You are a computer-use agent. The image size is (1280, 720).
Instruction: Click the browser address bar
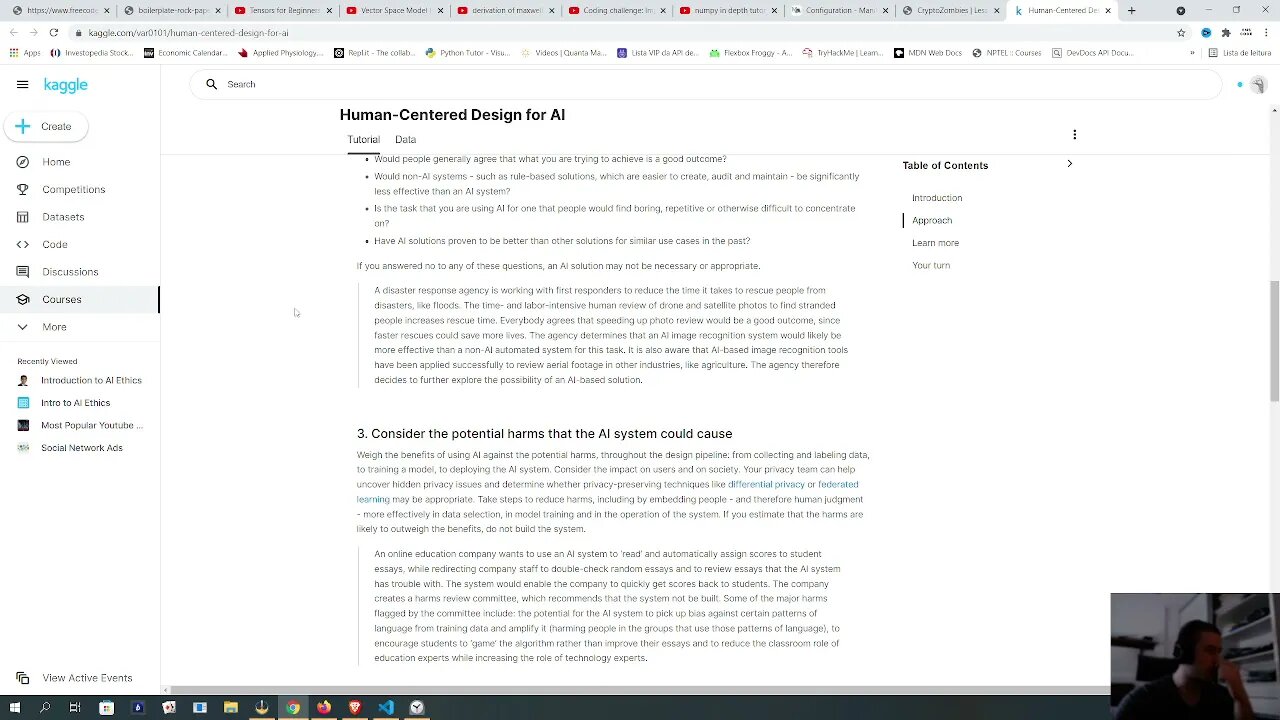point(620,32)
